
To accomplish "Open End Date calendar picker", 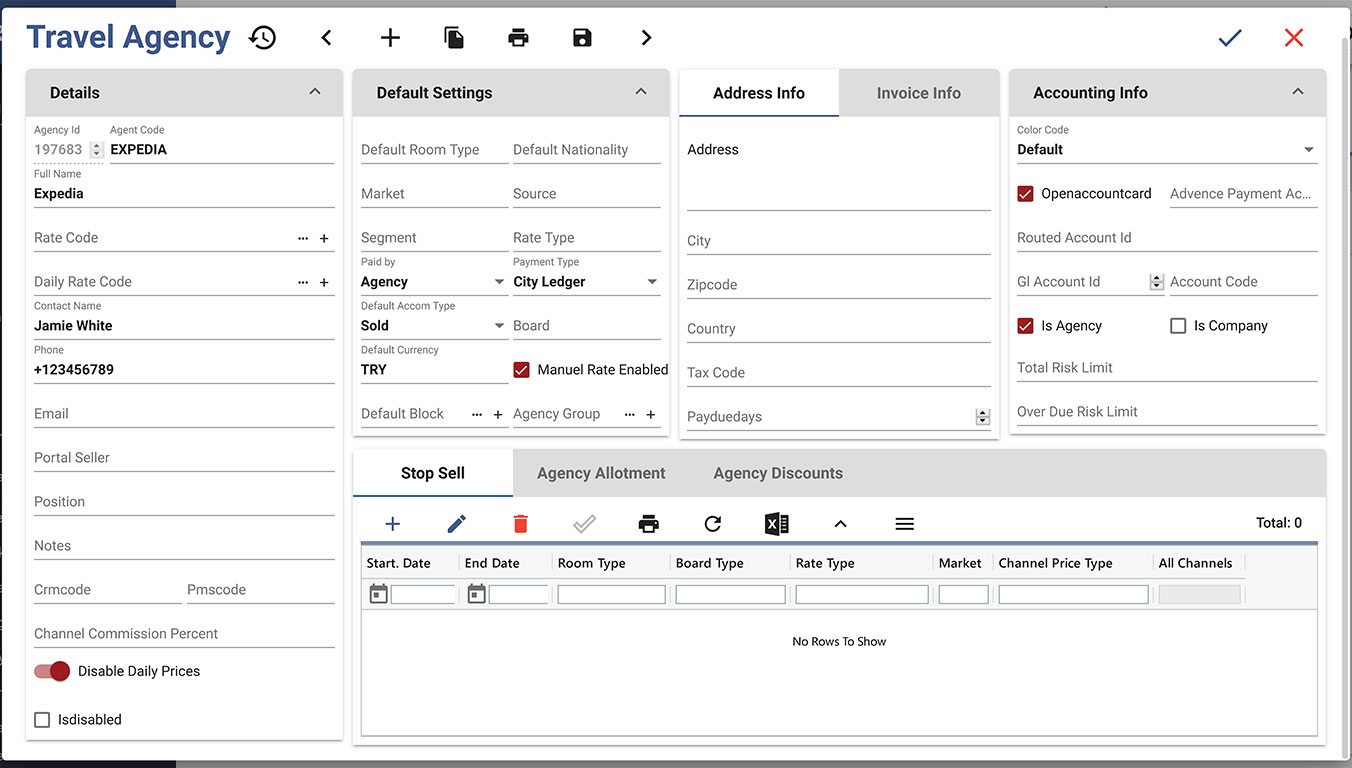I will tap(477, 594).
